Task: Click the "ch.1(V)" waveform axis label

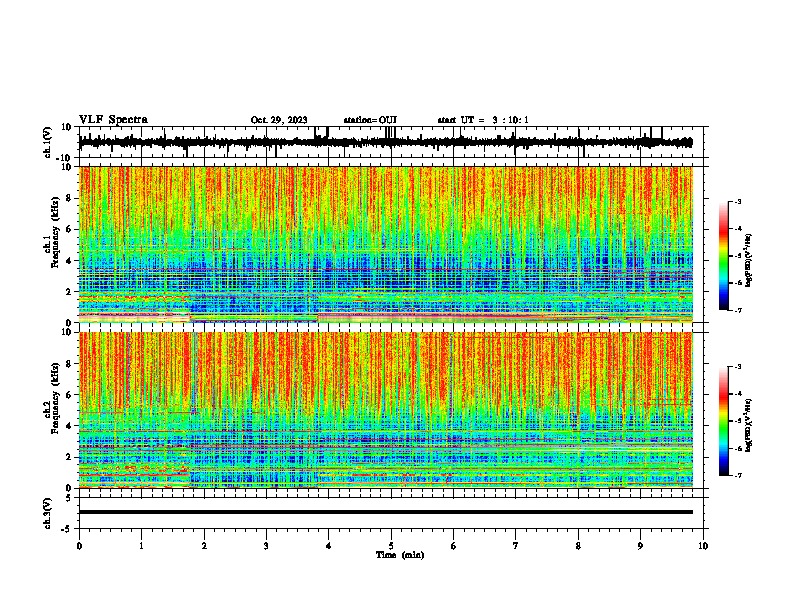Action: point(48,142)
